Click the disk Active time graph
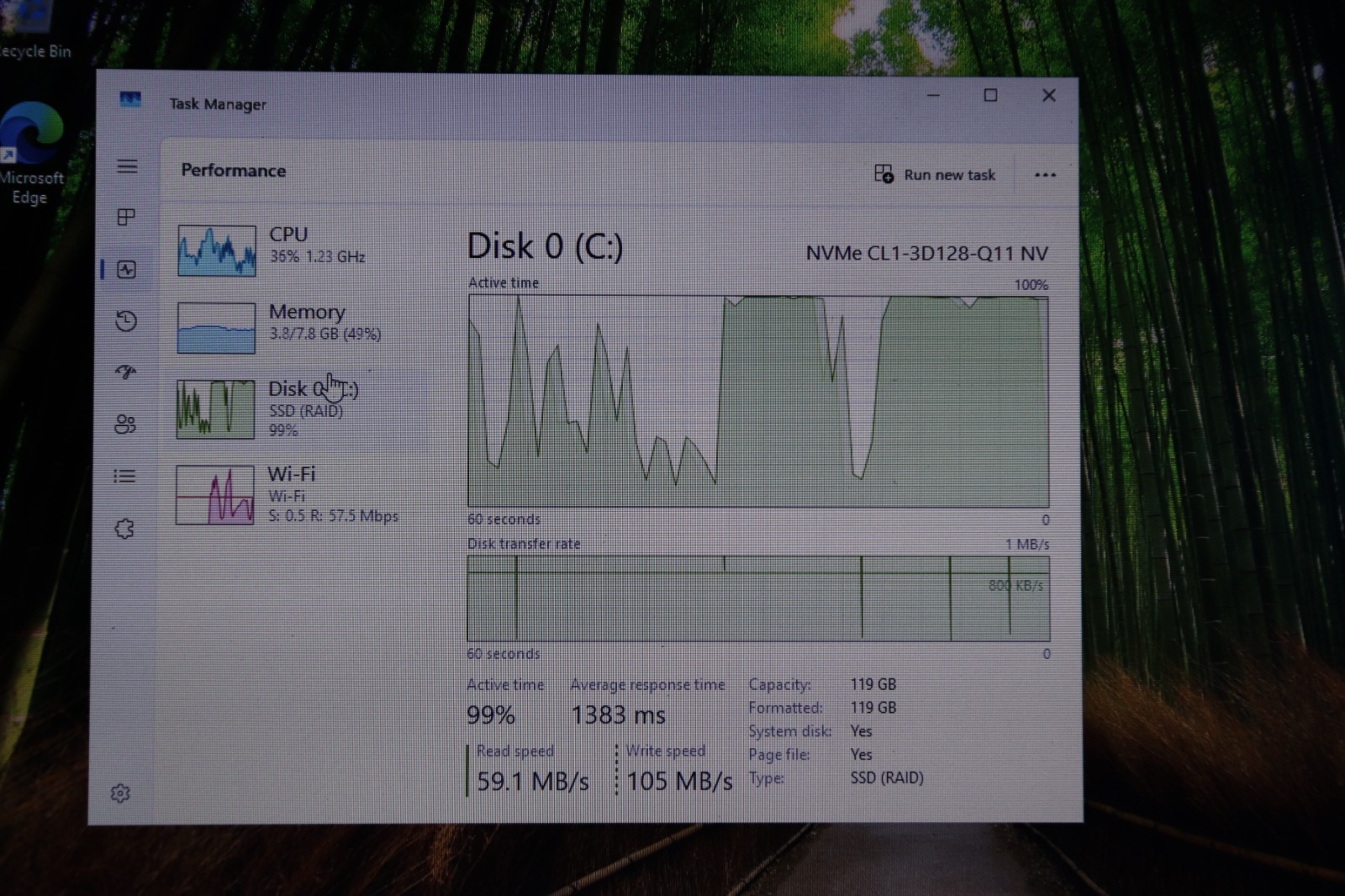This screenshot has width=1345, height=896. 758,401
